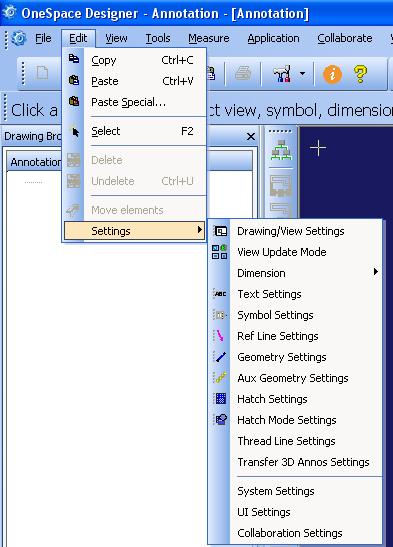The height and width of the screenshot is (547, 393).
Task: Open the Application menu
Action: [273, 38]
